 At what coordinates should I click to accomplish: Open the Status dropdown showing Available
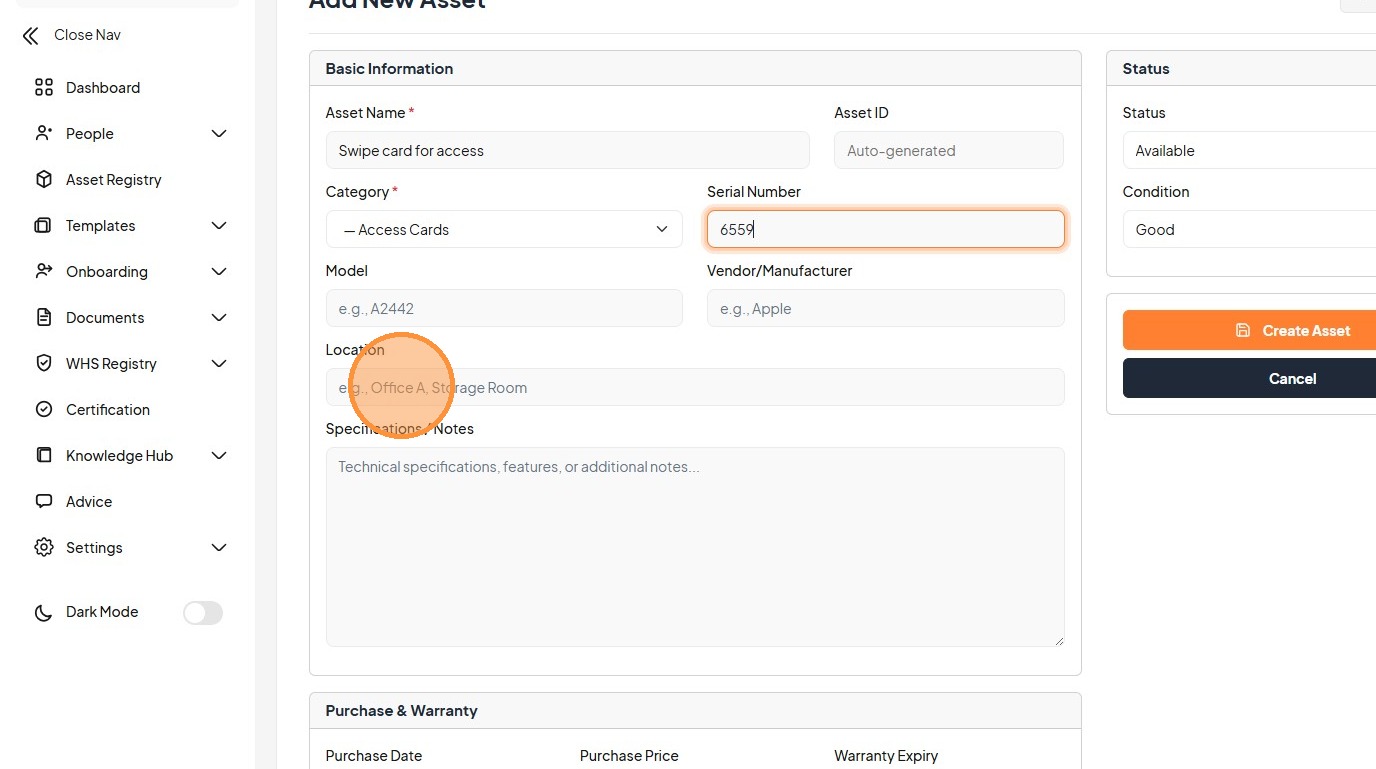(x=1250, y=151)
